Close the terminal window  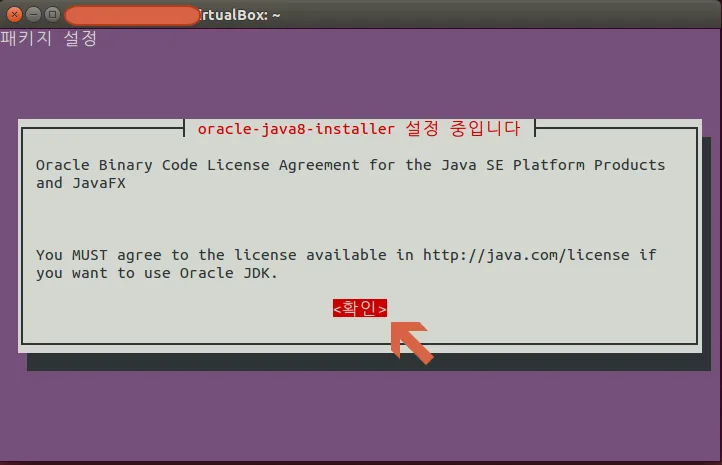[14, 15]
